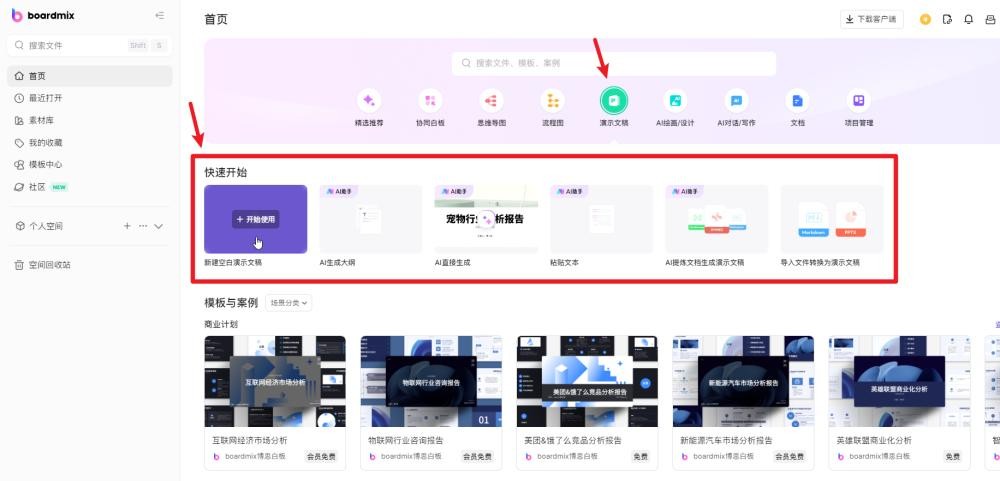This screenshot has width=1000, height=481.
Task: Click the gold coin membership icon
Action: tap(925, 19)
